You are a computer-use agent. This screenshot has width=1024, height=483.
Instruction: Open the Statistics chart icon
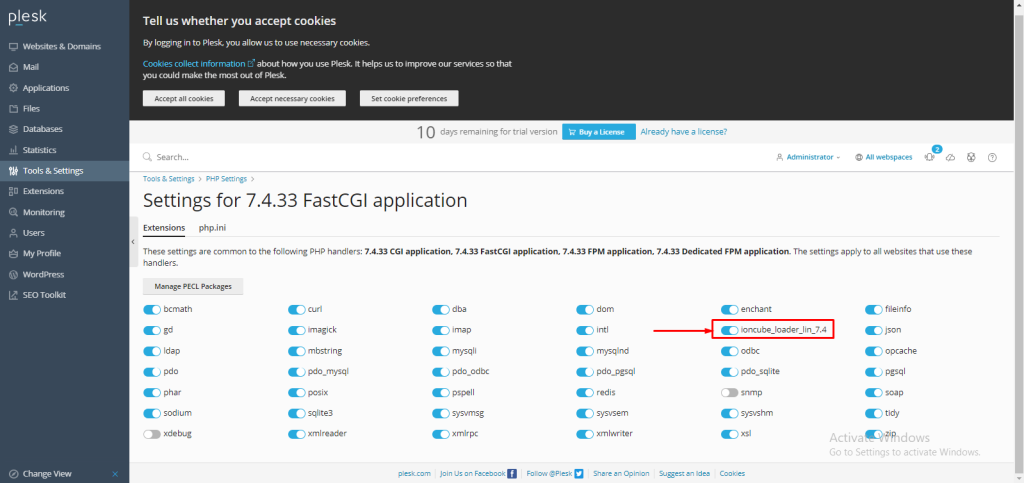tap(13, 150)
